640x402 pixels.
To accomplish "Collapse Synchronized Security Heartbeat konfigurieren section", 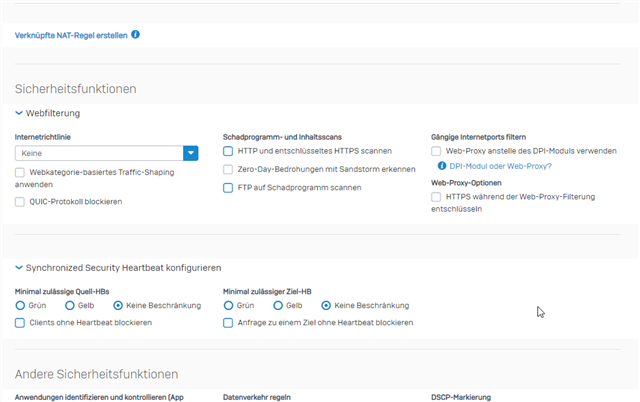I will 19,268.
